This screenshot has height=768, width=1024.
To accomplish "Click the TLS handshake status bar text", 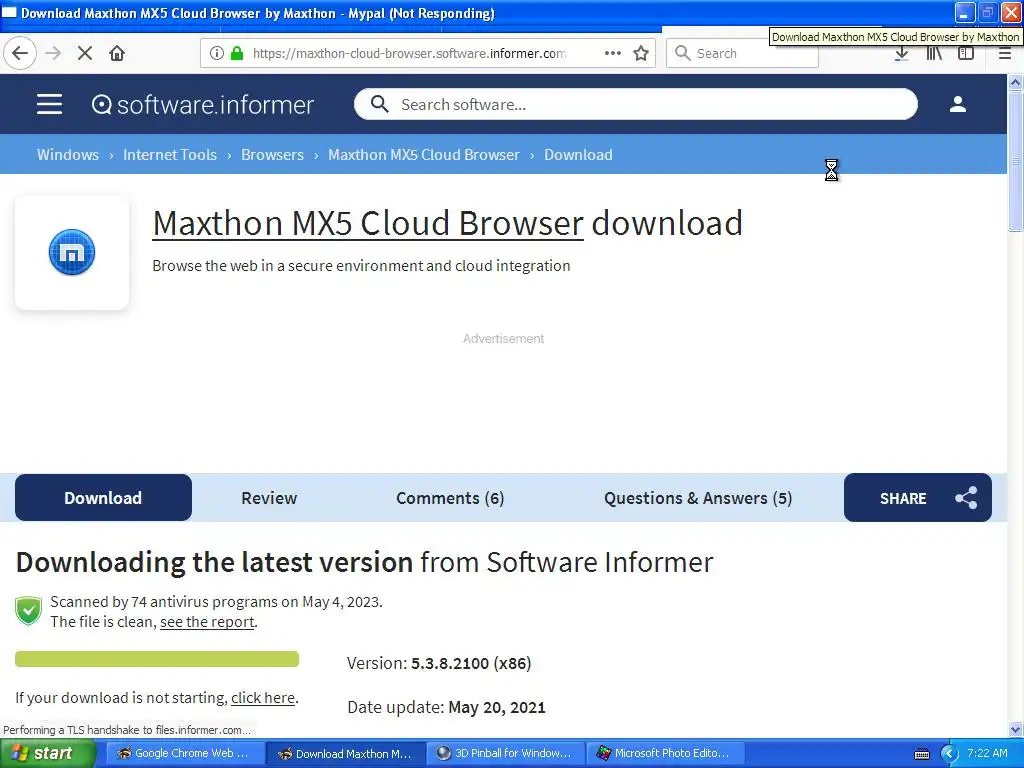I will pyautogui.click(x=127, y=729).
